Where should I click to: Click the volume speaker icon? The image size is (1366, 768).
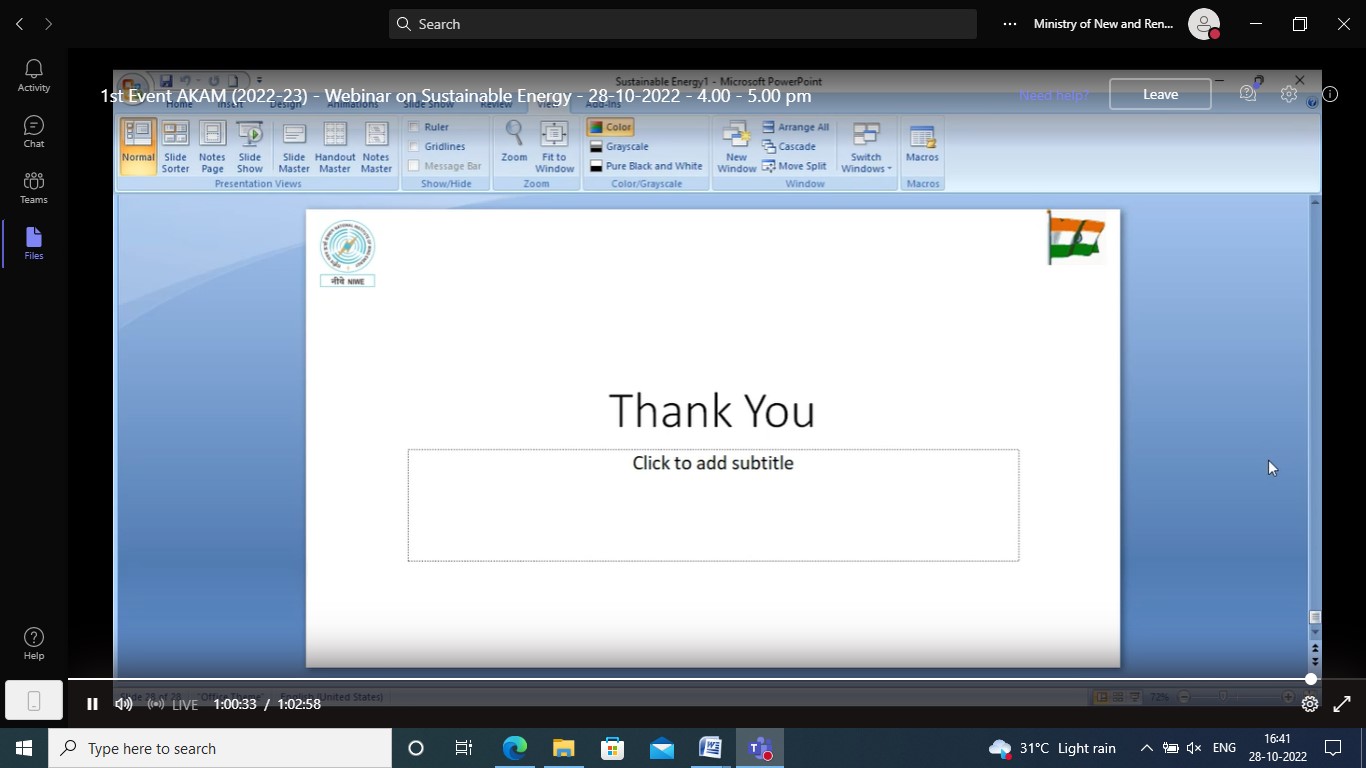coord(124,704)
